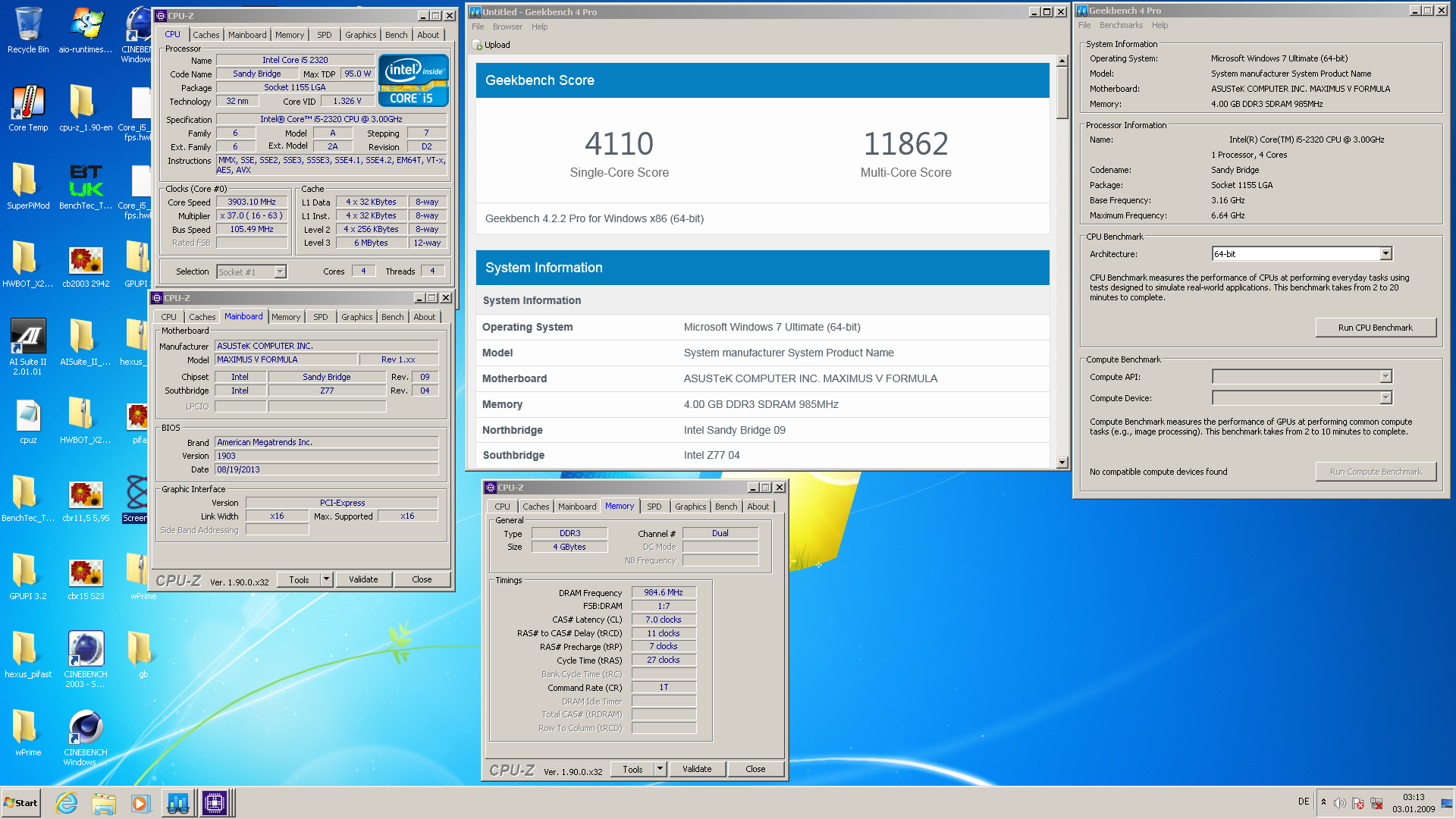Viewport: 1456px width, 819px height.
Task: Click scrollbar up arrow in Geekbench results
Action: point(1062,61)
